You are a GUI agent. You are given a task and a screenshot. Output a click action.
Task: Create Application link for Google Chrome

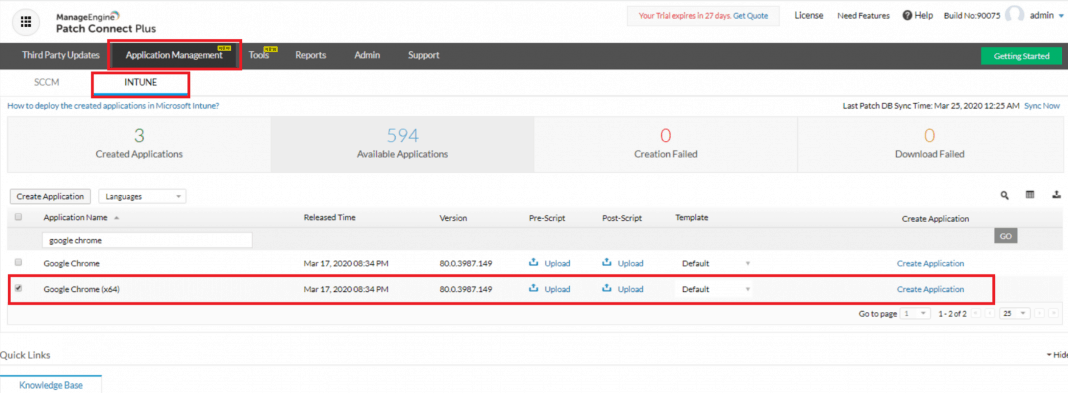click(x=930, y=263)
